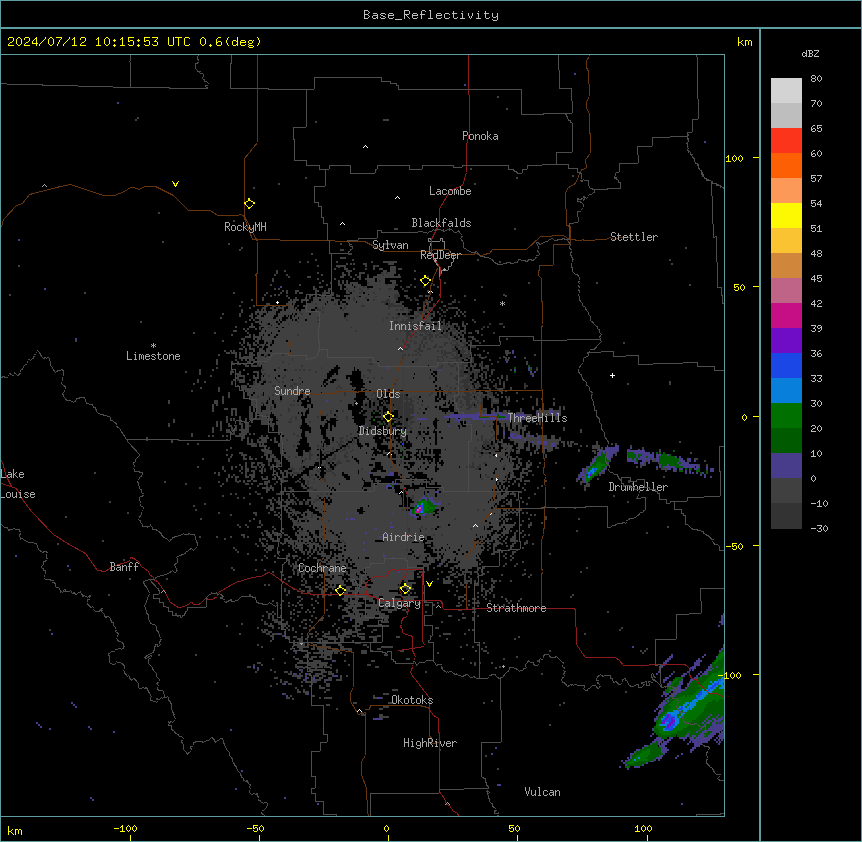Click the RedDeer label
862x842 pixels.
(440, 255)
